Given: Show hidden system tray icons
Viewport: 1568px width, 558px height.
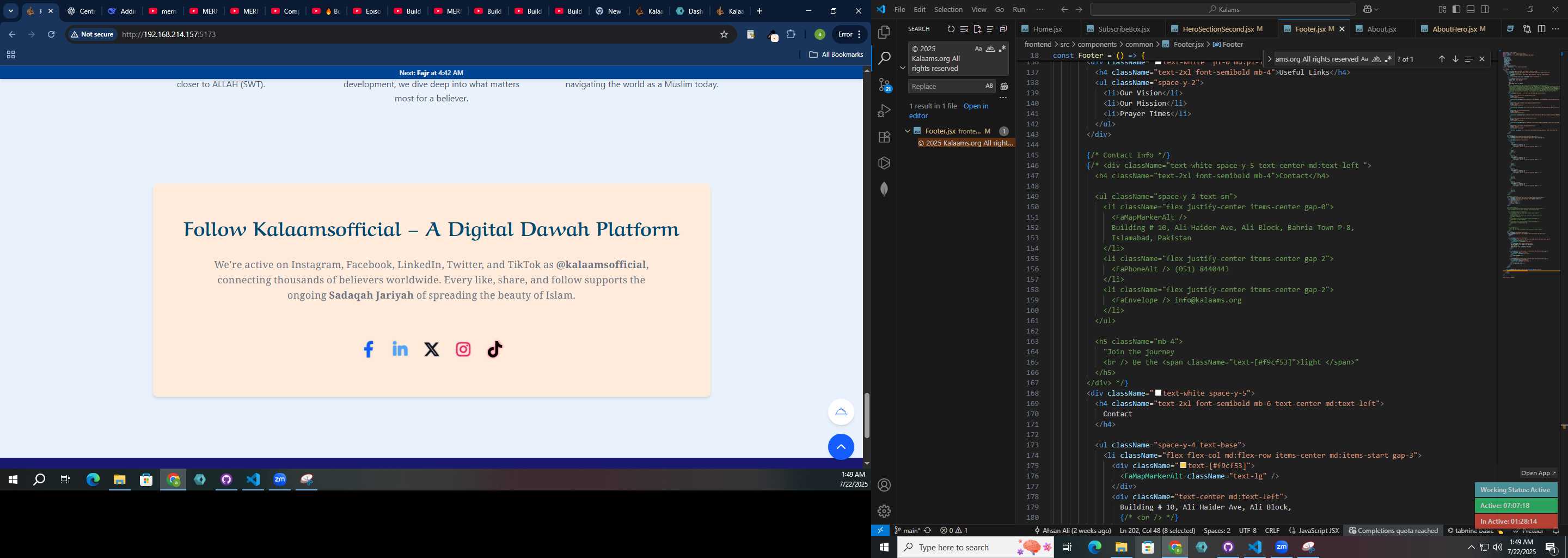Looking at the screenshot, I should click(1471, 547).
